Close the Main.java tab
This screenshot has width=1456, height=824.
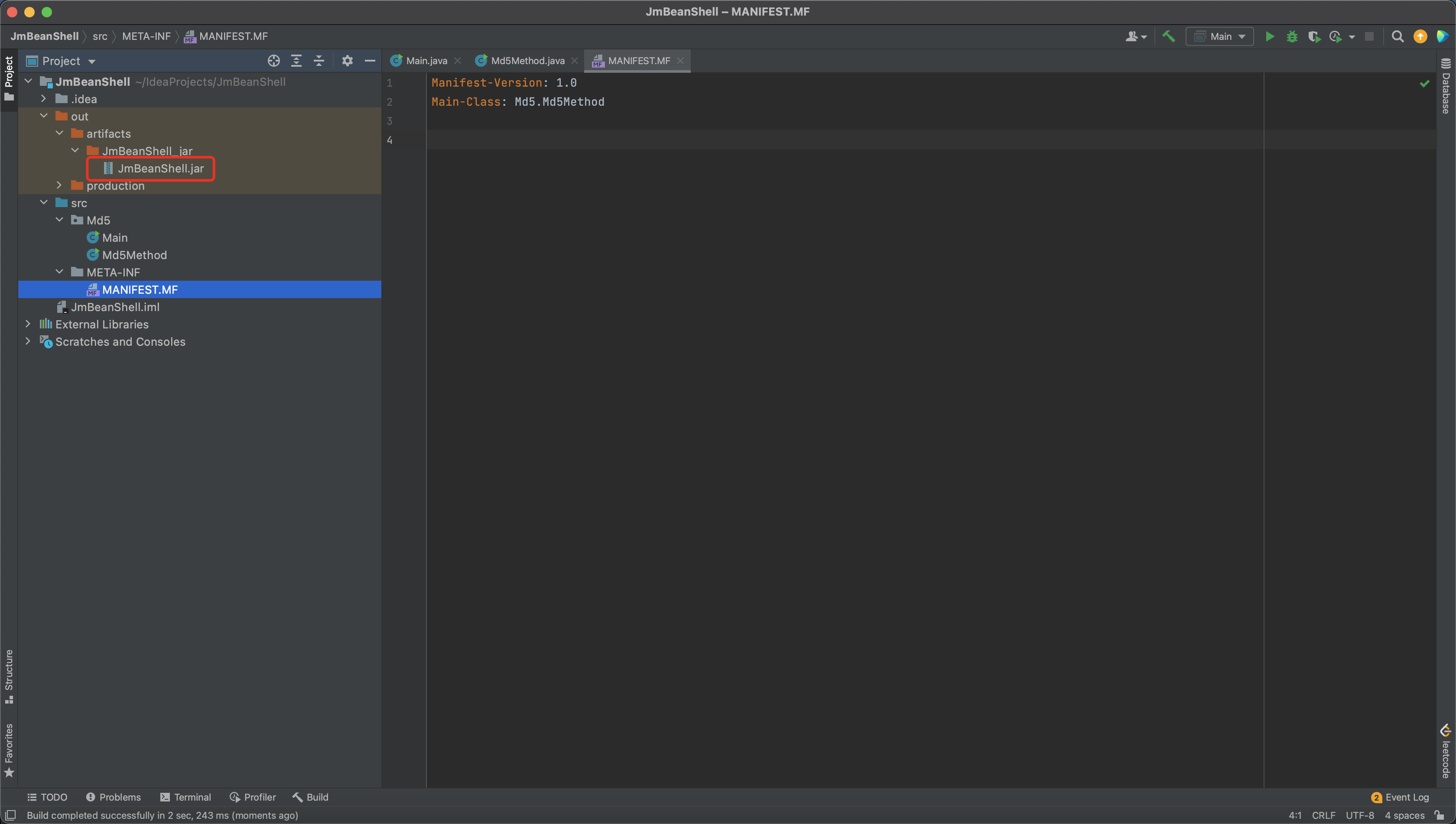[x=458, y=61]
